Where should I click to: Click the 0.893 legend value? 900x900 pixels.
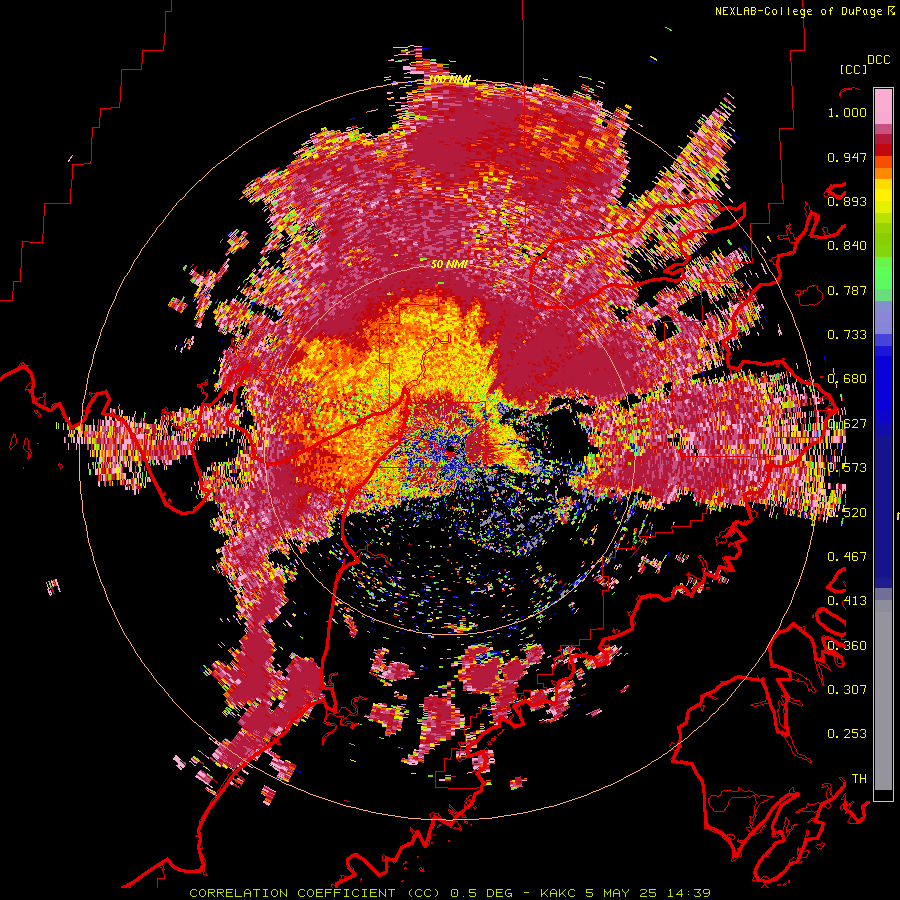(x=847, y=201)
